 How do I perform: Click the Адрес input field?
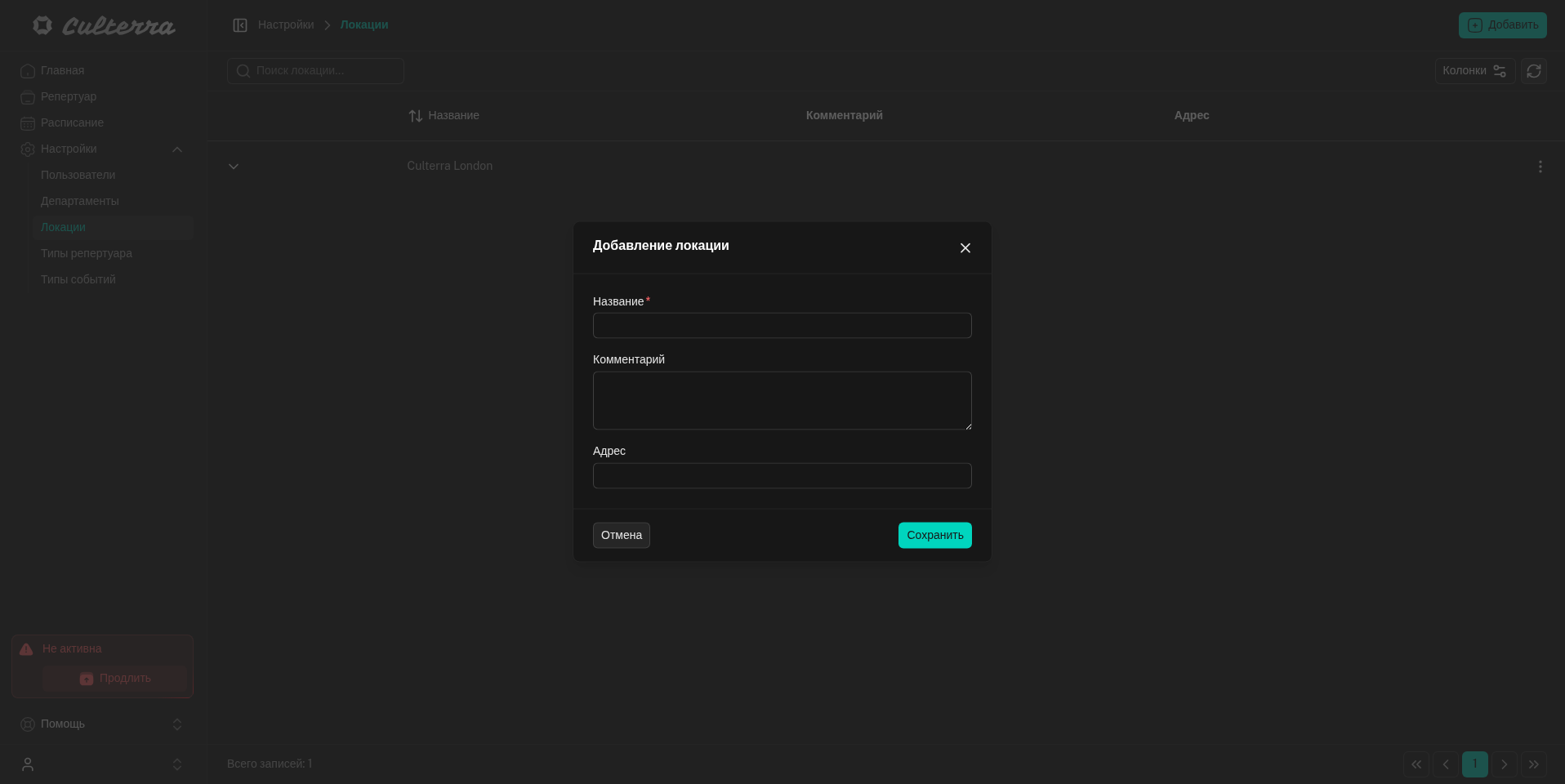coord(782,476)
